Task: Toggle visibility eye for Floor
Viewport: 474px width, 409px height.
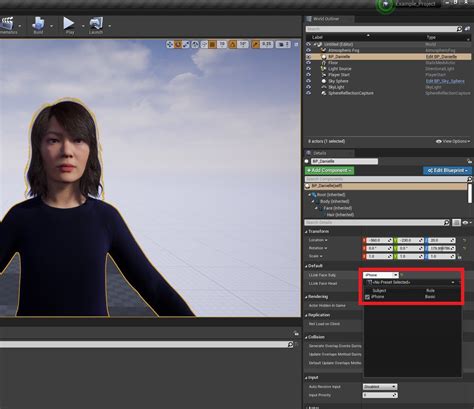Action: click(x=308, y=63)
